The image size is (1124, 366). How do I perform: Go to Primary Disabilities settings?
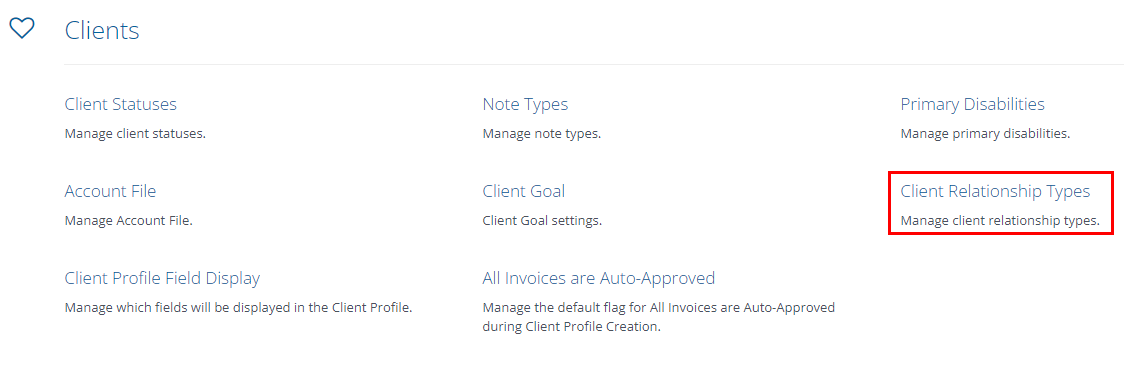(x=972, y=105)
